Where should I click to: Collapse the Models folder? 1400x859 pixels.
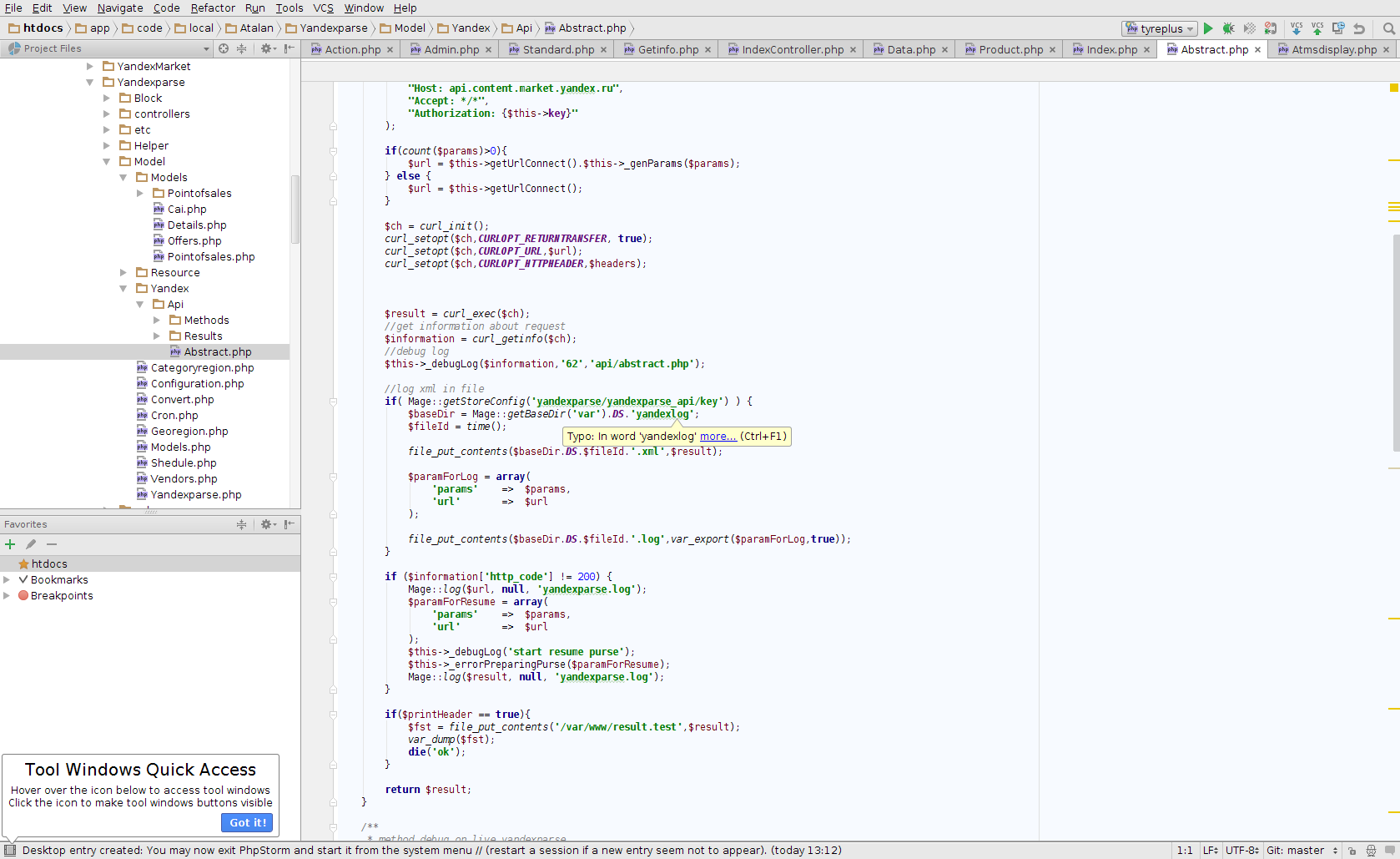(x=123, y=178)
